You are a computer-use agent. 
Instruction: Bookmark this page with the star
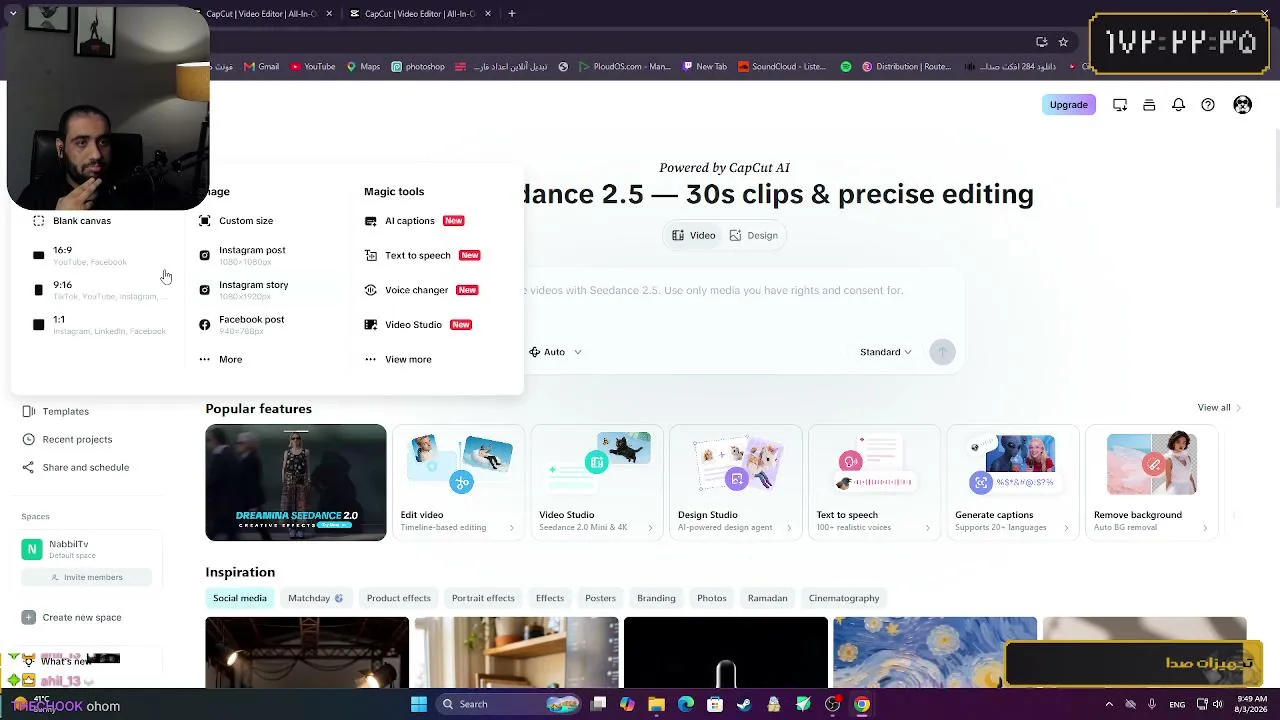[1063, 42]
